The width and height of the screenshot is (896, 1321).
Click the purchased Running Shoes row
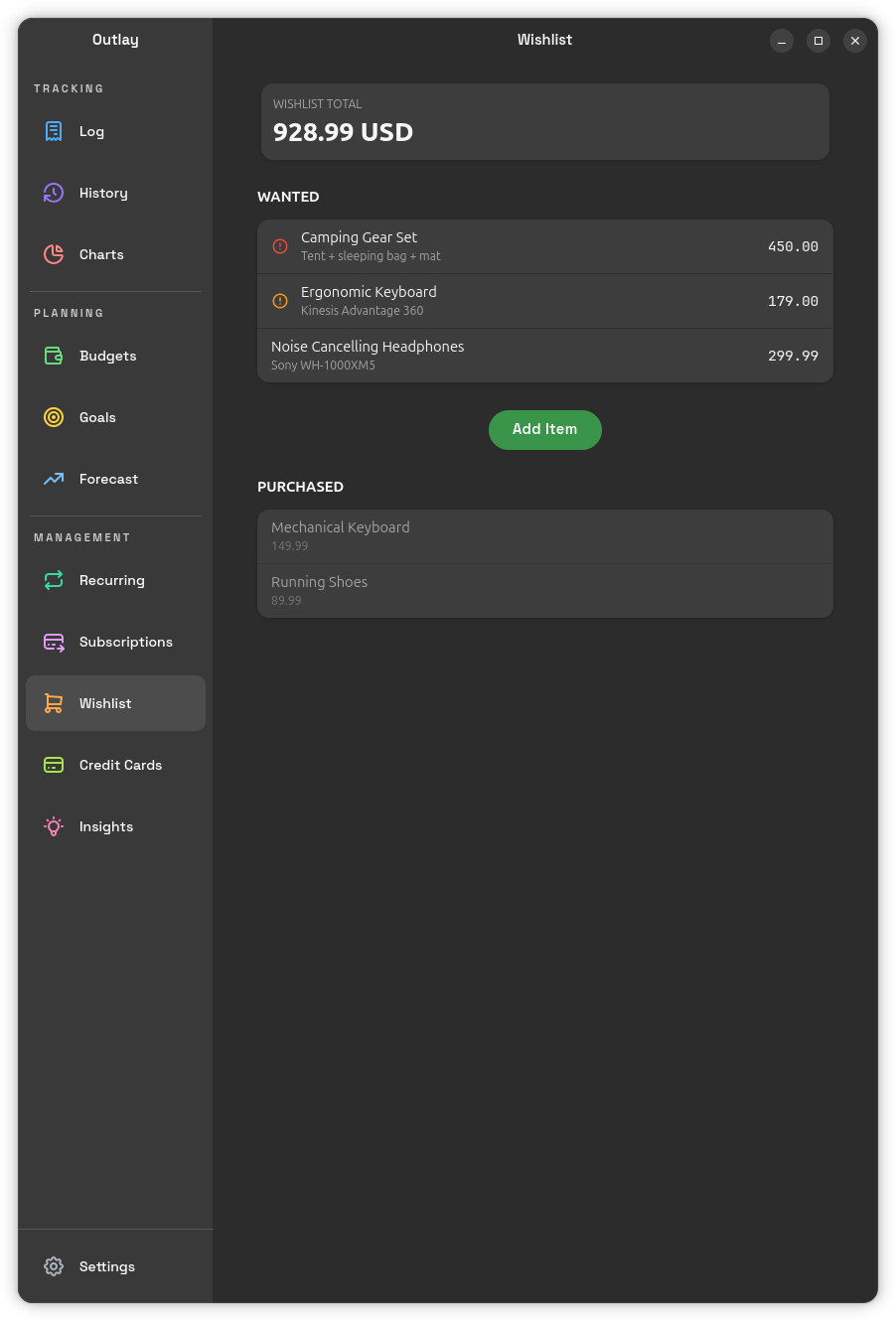(x=544, y=591)
